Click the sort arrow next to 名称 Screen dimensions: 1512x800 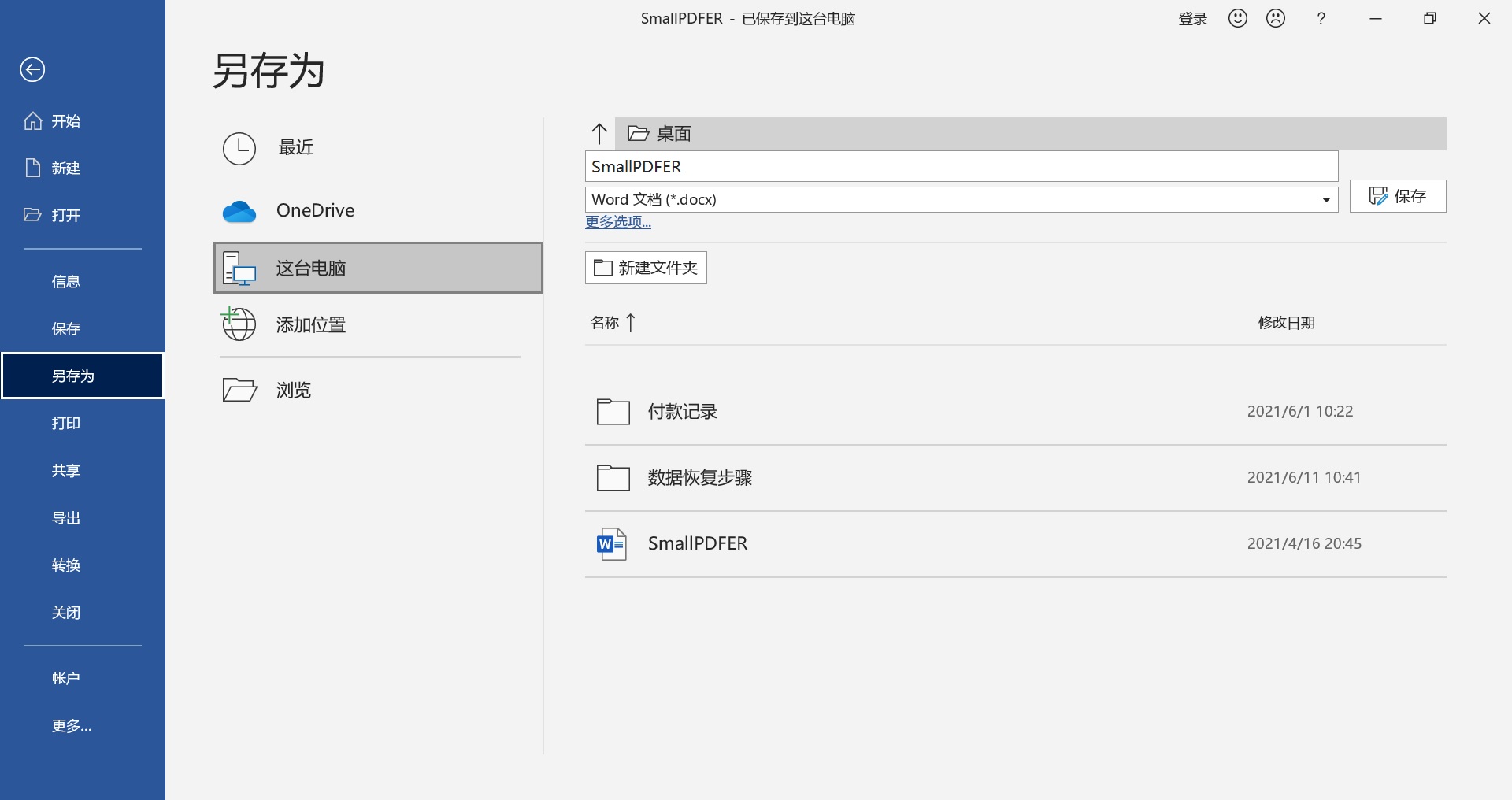631,322
